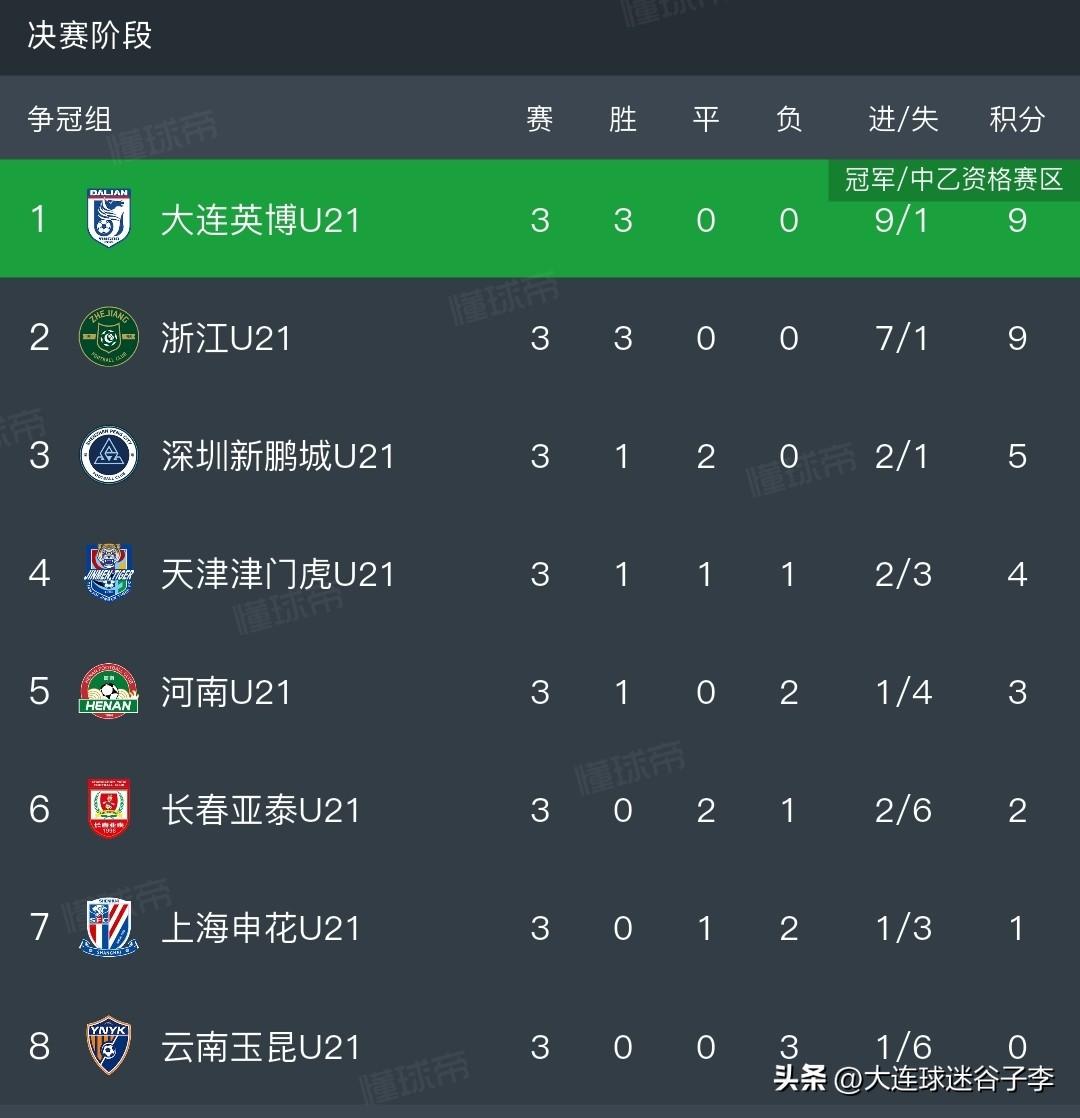Click the Dalian Yingbo U21 team crest
This screenshot has height=1118, width=1080.
(x=108, y=217)
